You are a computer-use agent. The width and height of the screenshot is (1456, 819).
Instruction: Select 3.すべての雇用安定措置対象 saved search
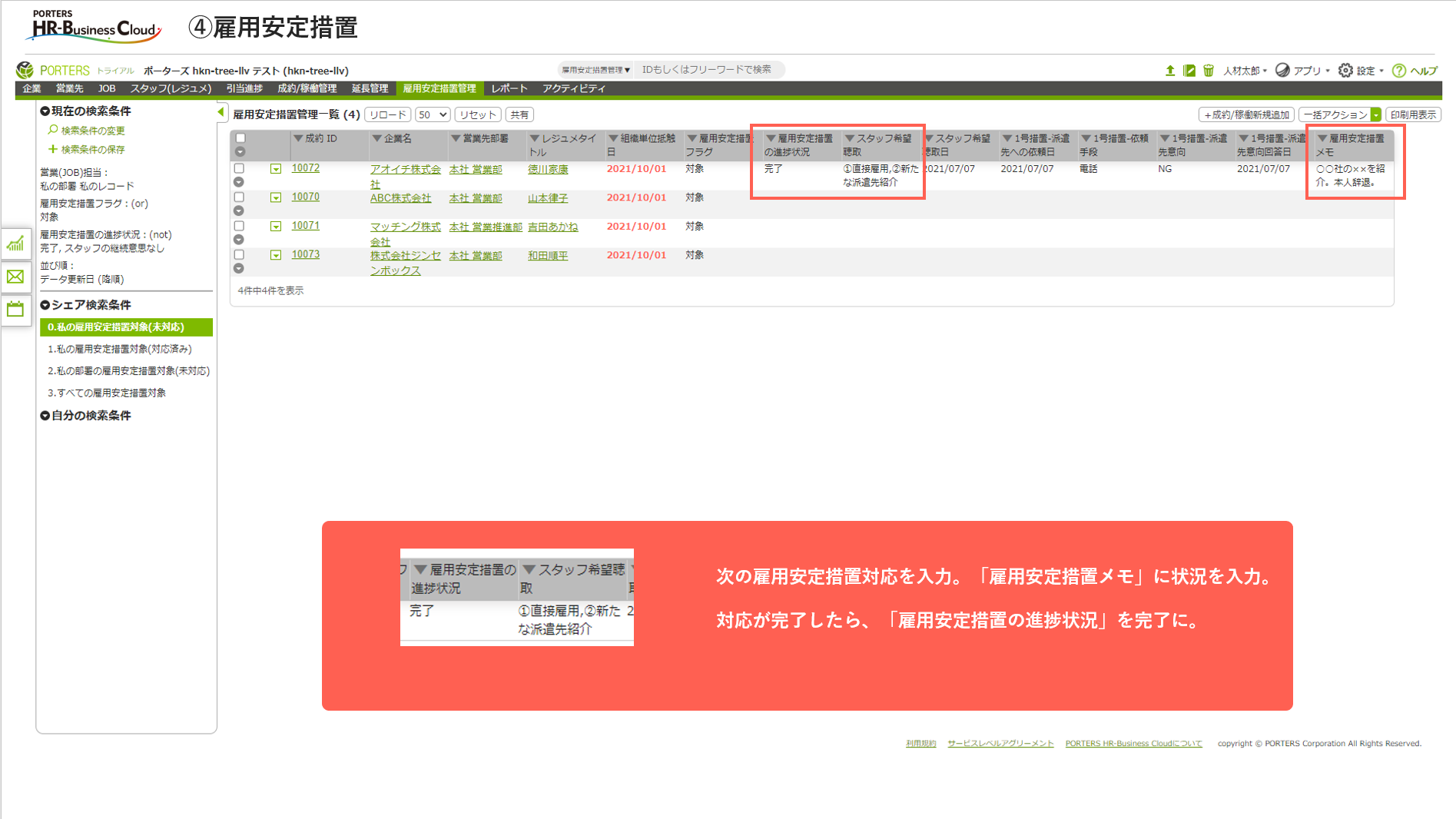107,393
